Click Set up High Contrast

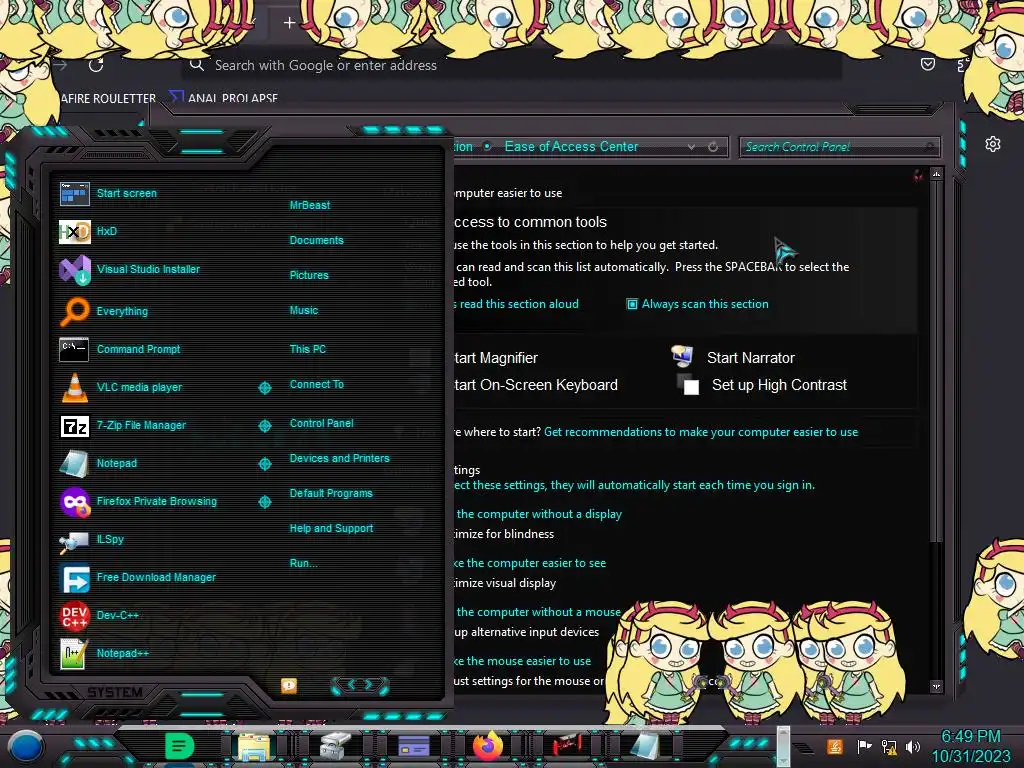coord(779,385)
